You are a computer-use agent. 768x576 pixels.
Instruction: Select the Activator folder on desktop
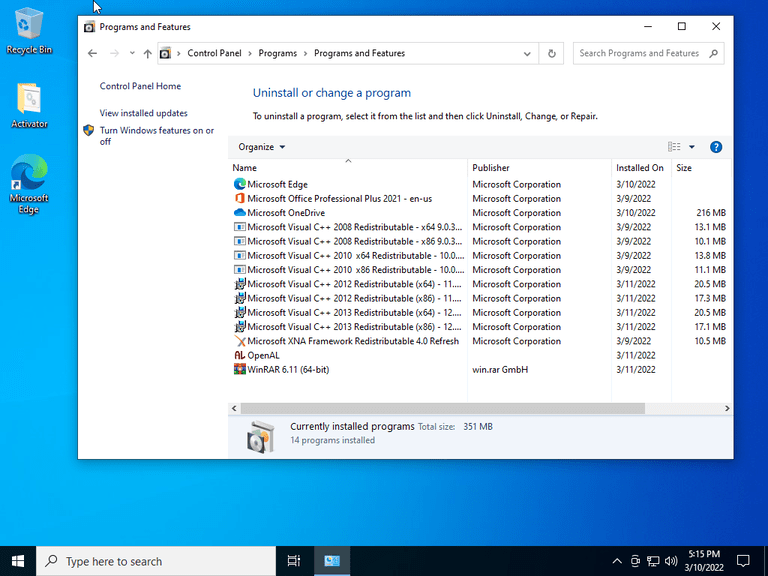29,105
